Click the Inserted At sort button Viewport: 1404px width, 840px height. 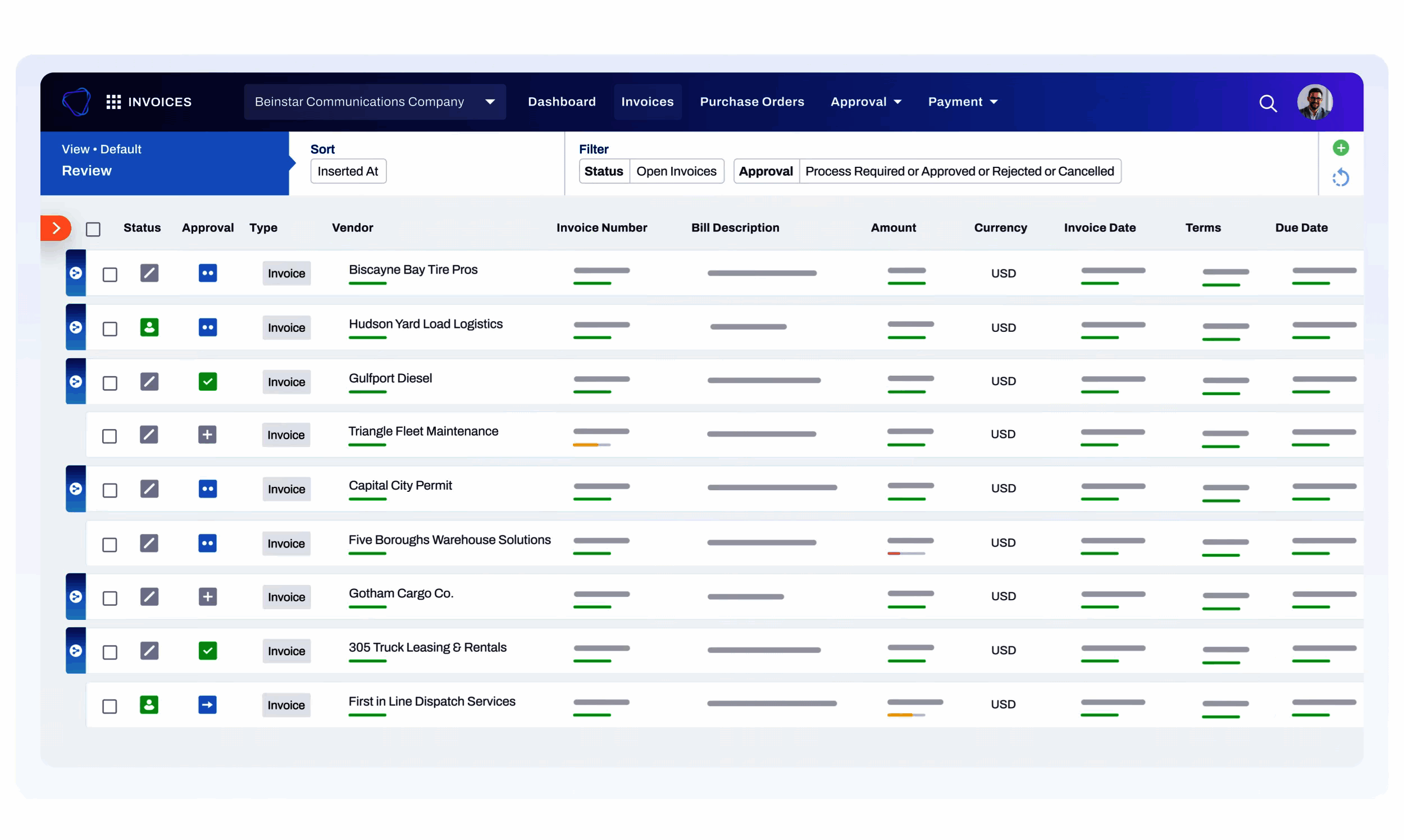[x=348, y=171]
